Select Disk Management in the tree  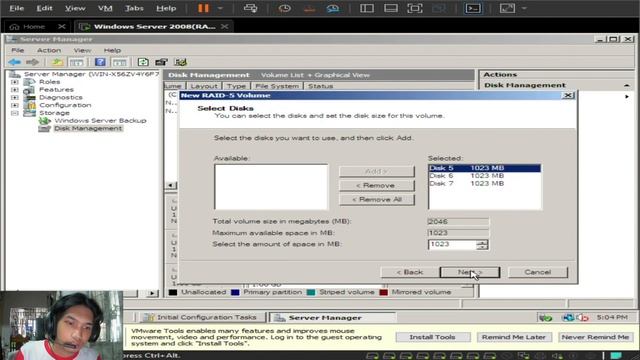pyautogui.click(x=88, y=128)
